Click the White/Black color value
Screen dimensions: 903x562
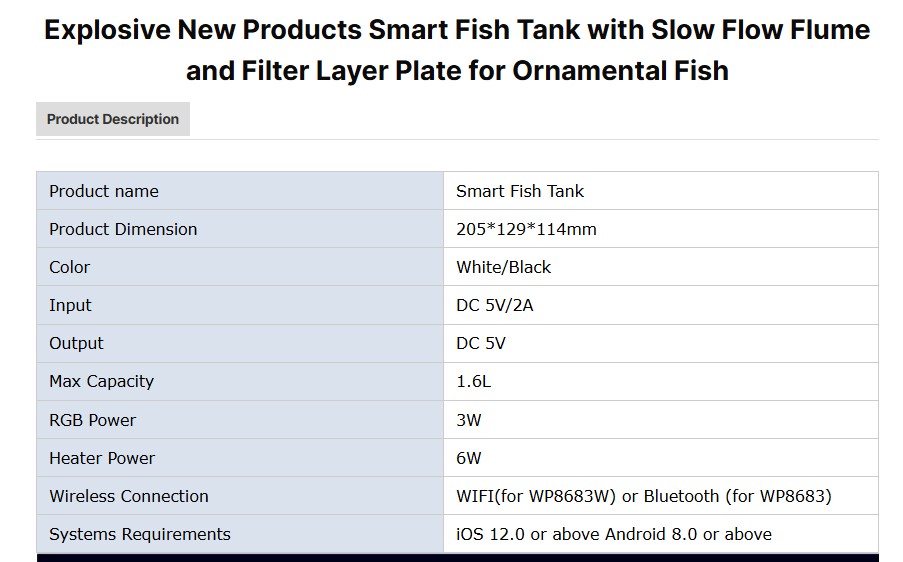503,267
